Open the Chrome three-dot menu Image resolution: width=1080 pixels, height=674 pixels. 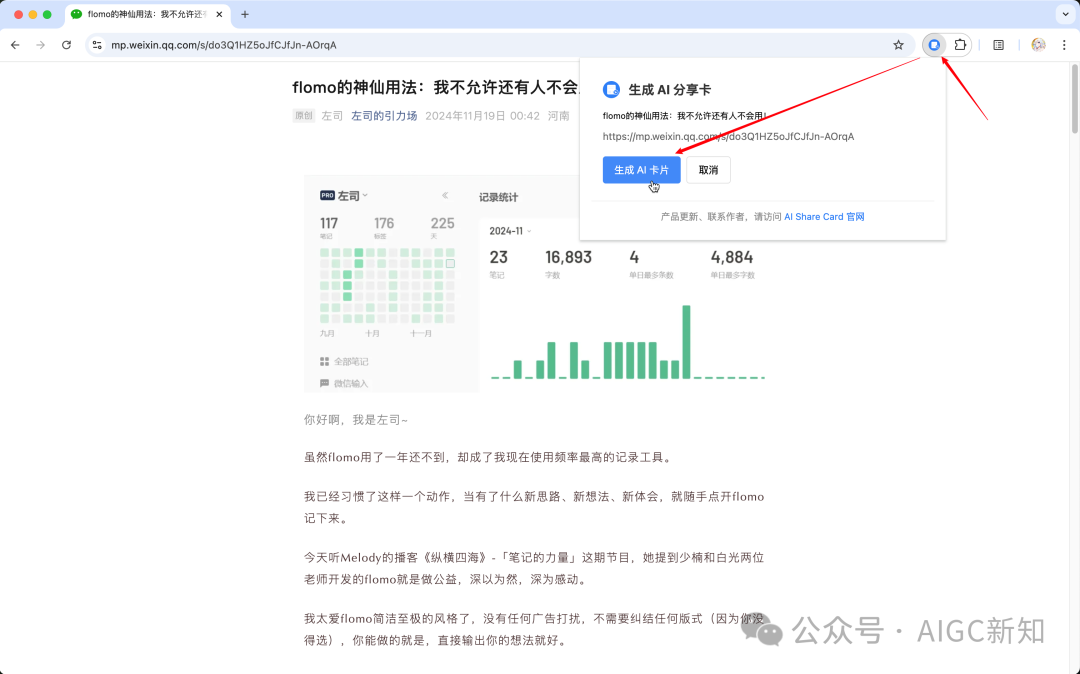click(x=1064, y=45)
